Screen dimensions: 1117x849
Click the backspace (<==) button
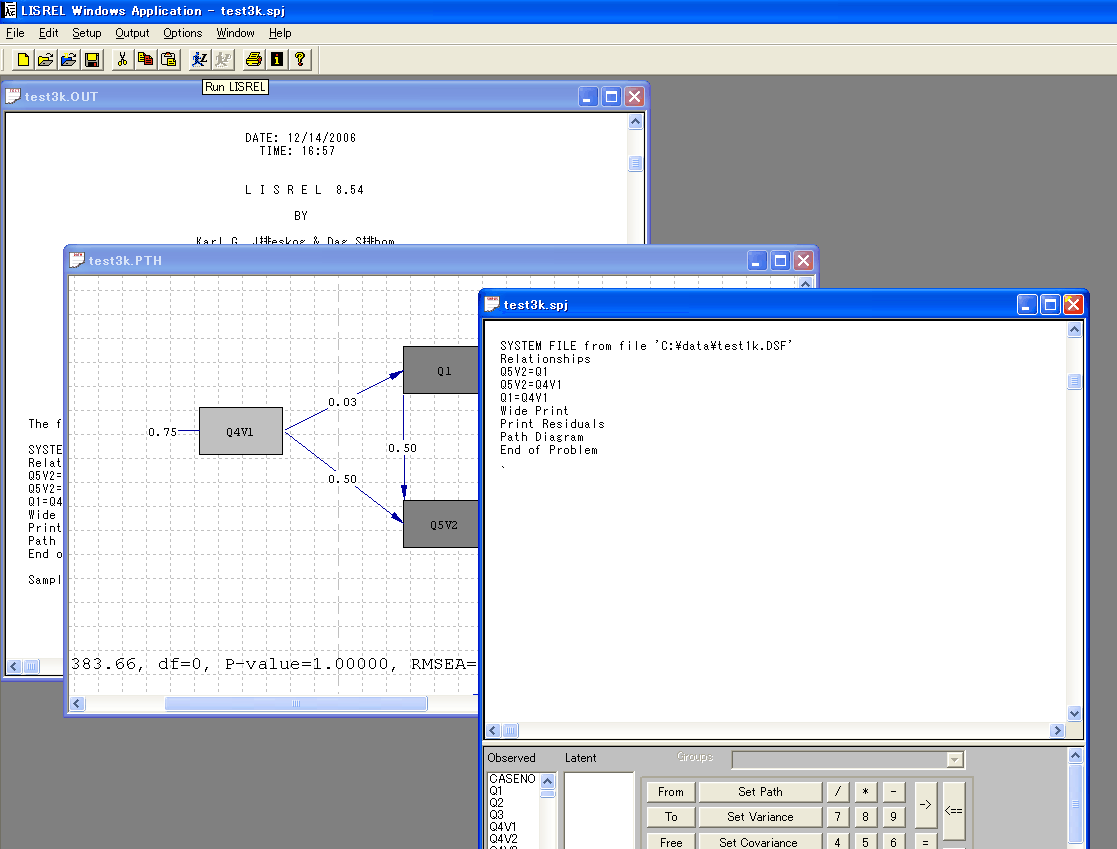954,811
